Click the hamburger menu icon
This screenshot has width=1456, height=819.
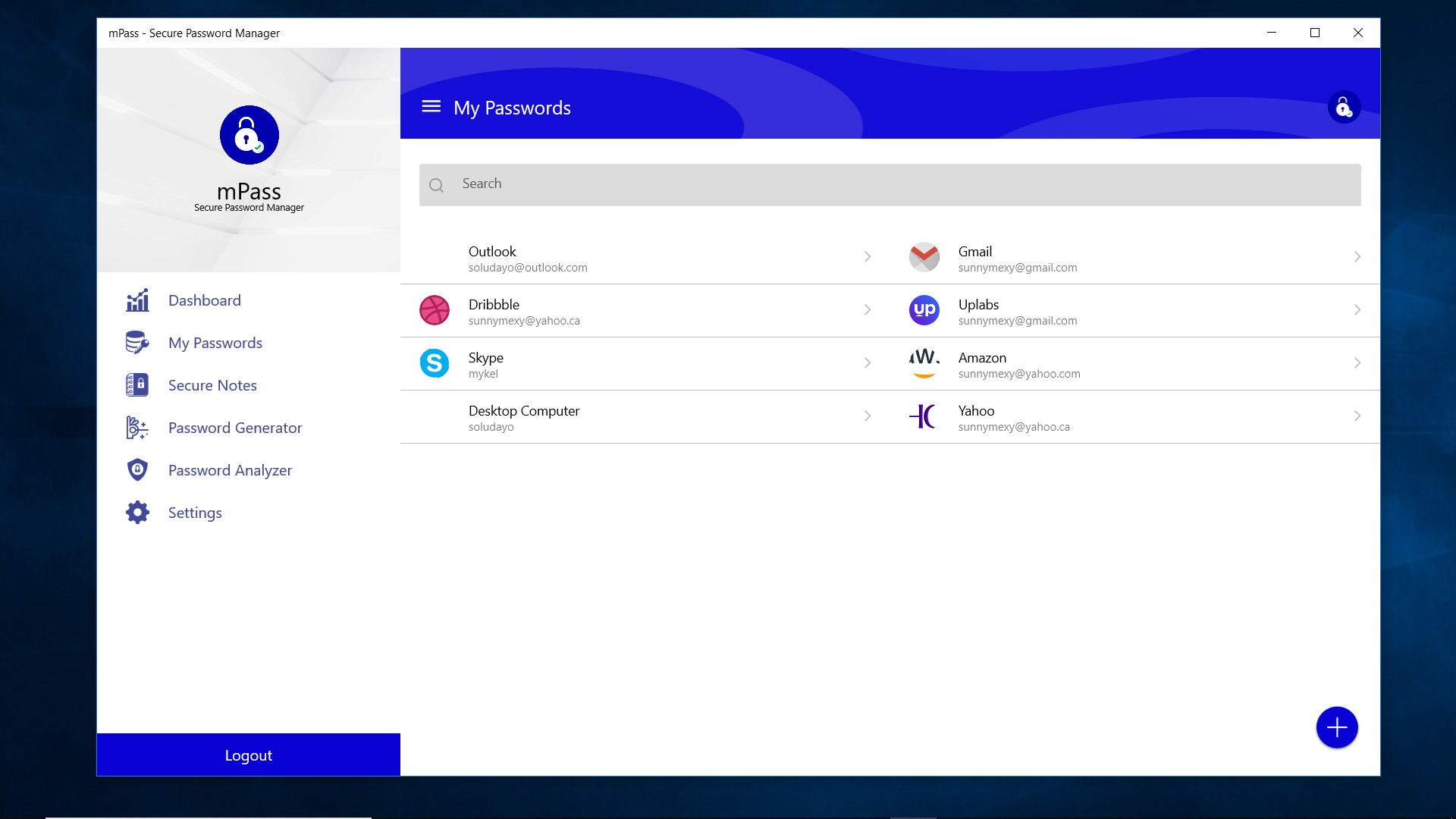click(431, 107)
